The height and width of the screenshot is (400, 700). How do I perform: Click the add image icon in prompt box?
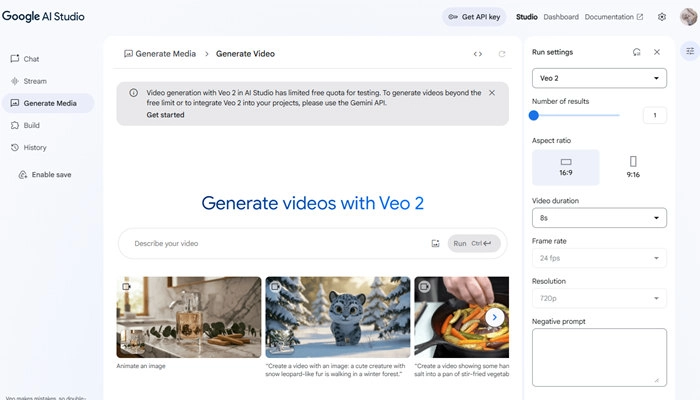tap(435, 243)
